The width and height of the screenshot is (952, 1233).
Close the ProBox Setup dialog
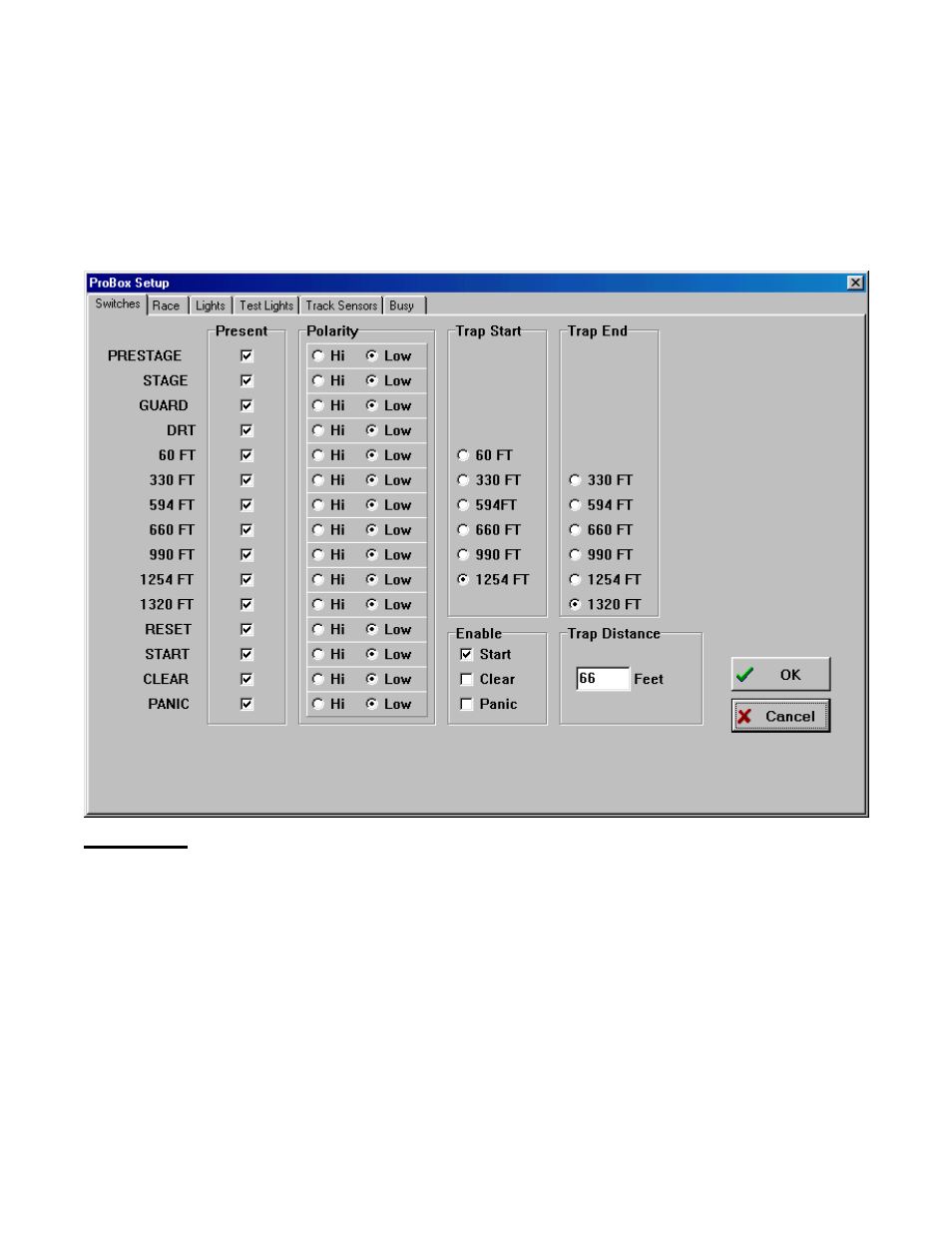tap(855, 283)
